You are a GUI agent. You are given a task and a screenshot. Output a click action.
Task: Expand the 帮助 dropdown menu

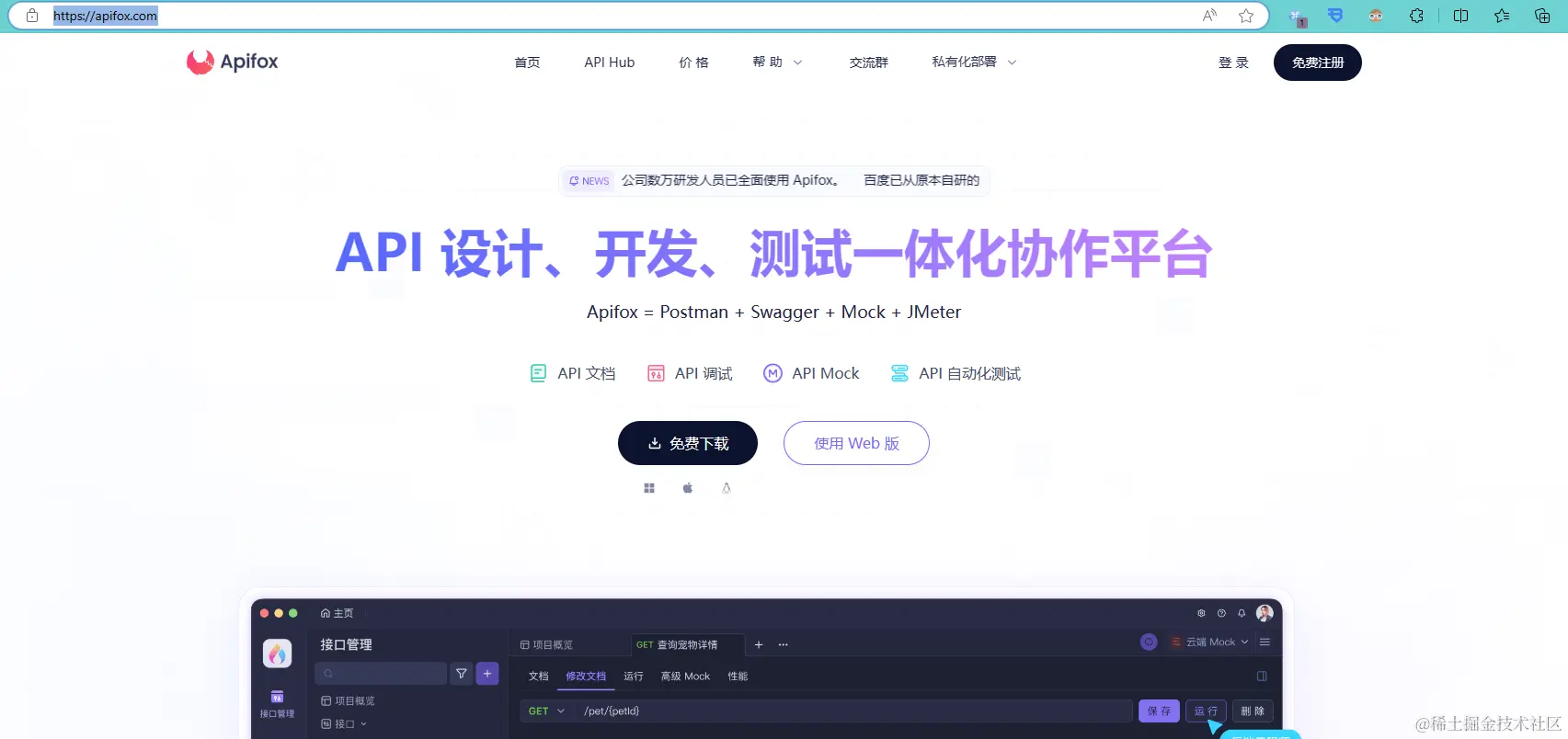pyautogui.click(x=777, y=63)
